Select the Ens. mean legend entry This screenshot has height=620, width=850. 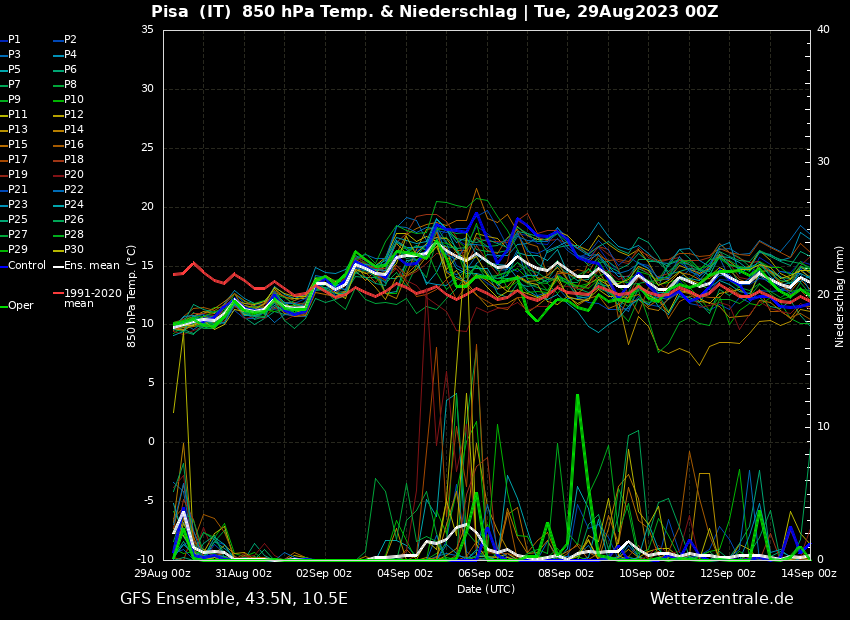(x=91, y=265)
